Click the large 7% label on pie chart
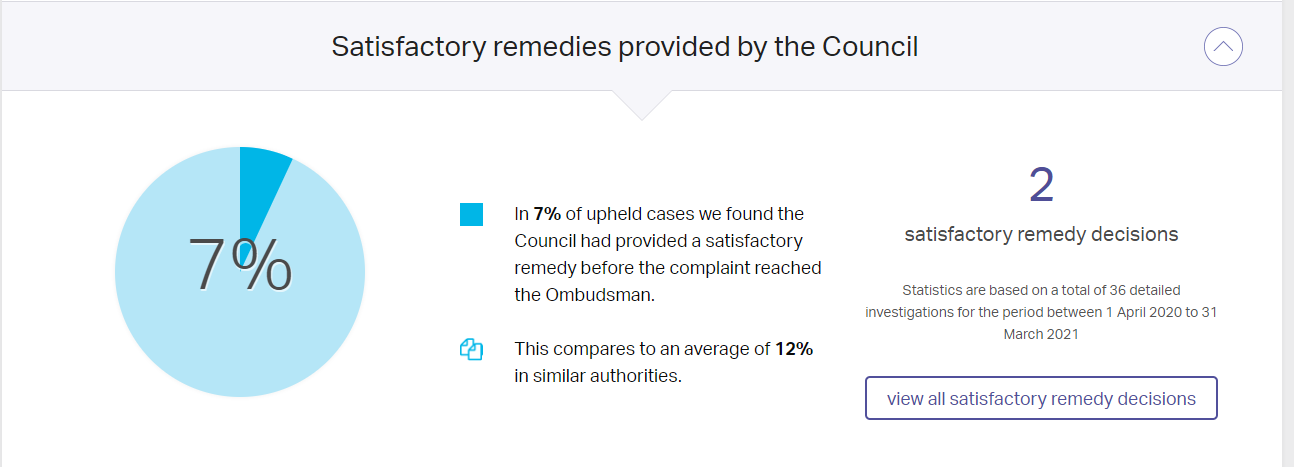 coord(240,266)
